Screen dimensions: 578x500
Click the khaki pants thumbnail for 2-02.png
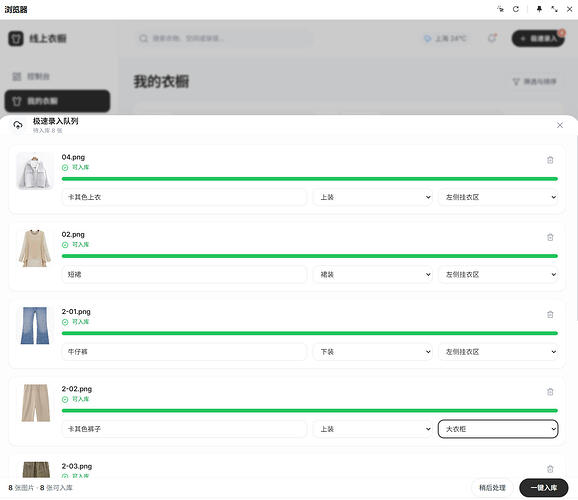pos(35,403)
